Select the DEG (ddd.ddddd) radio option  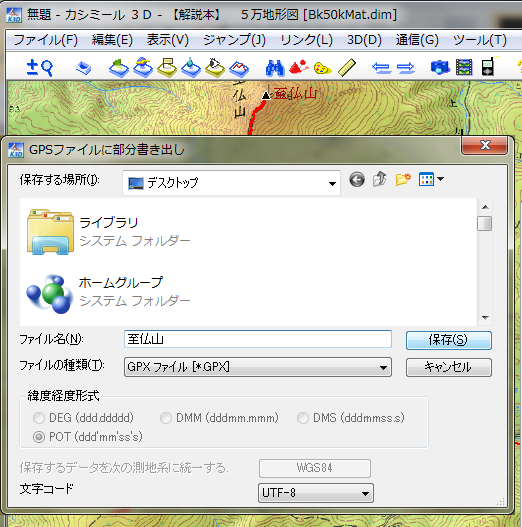[x=39, y=418]
